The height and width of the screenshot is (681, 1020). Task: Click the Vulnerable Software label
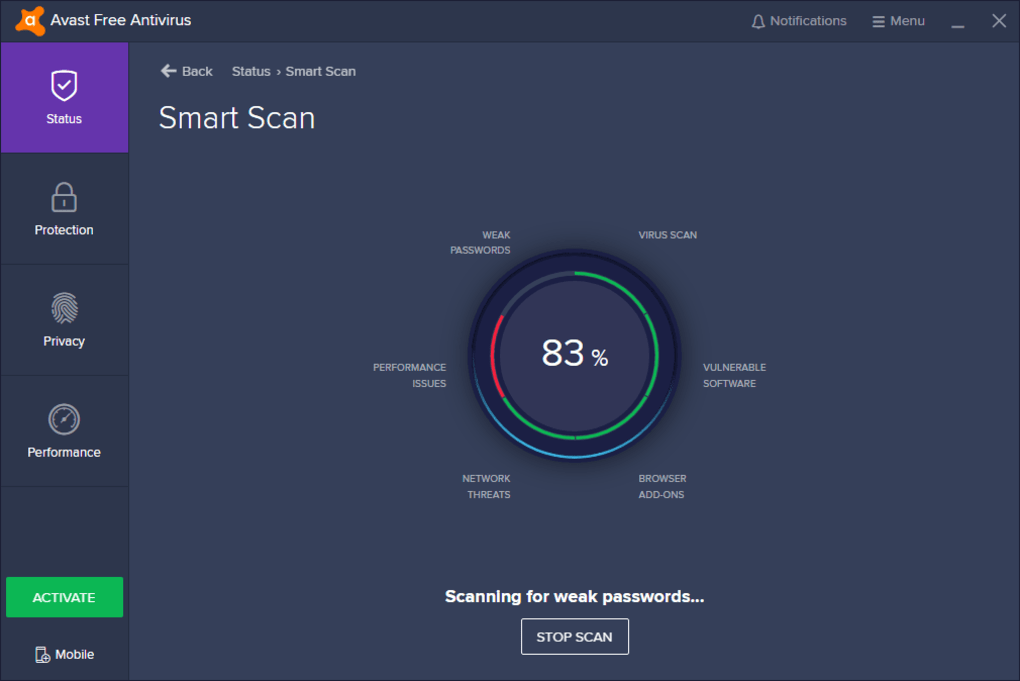tap(734, 375)
